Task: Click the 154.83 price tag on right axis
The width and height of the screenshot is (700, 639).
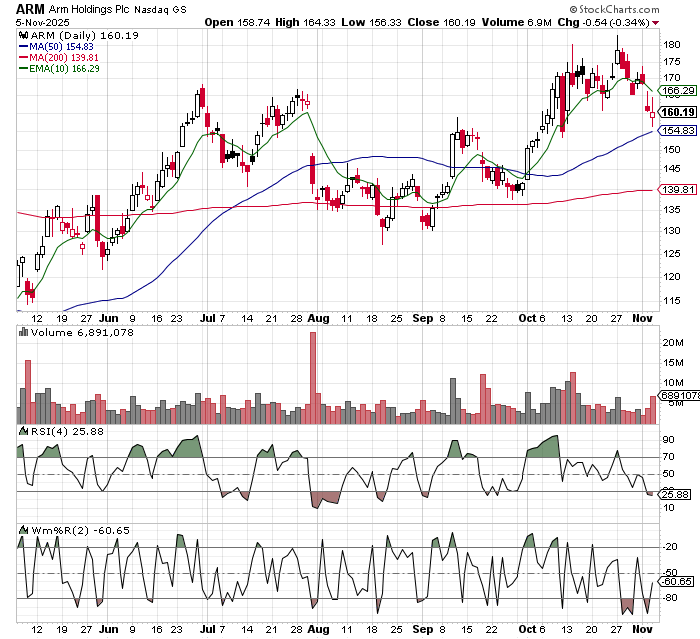Action: (x=678, y=130)
